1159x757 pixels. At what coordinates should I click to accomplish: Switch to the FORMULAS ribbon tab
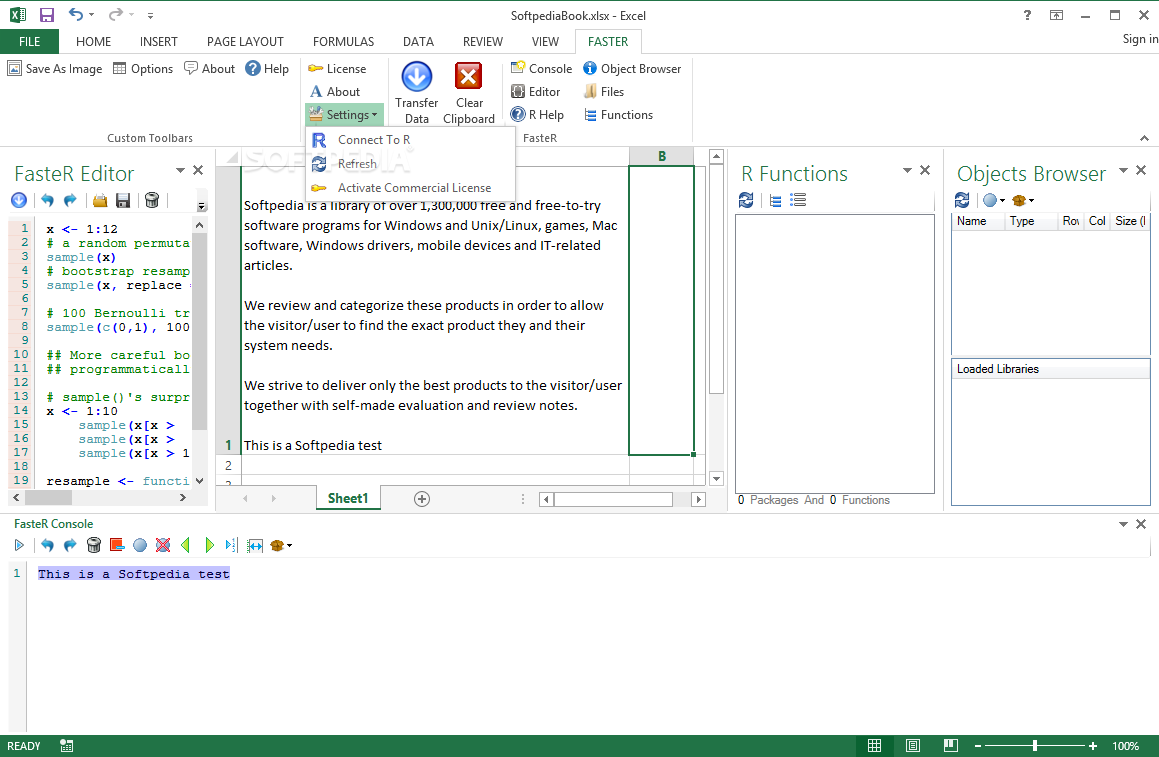(343, 41)
